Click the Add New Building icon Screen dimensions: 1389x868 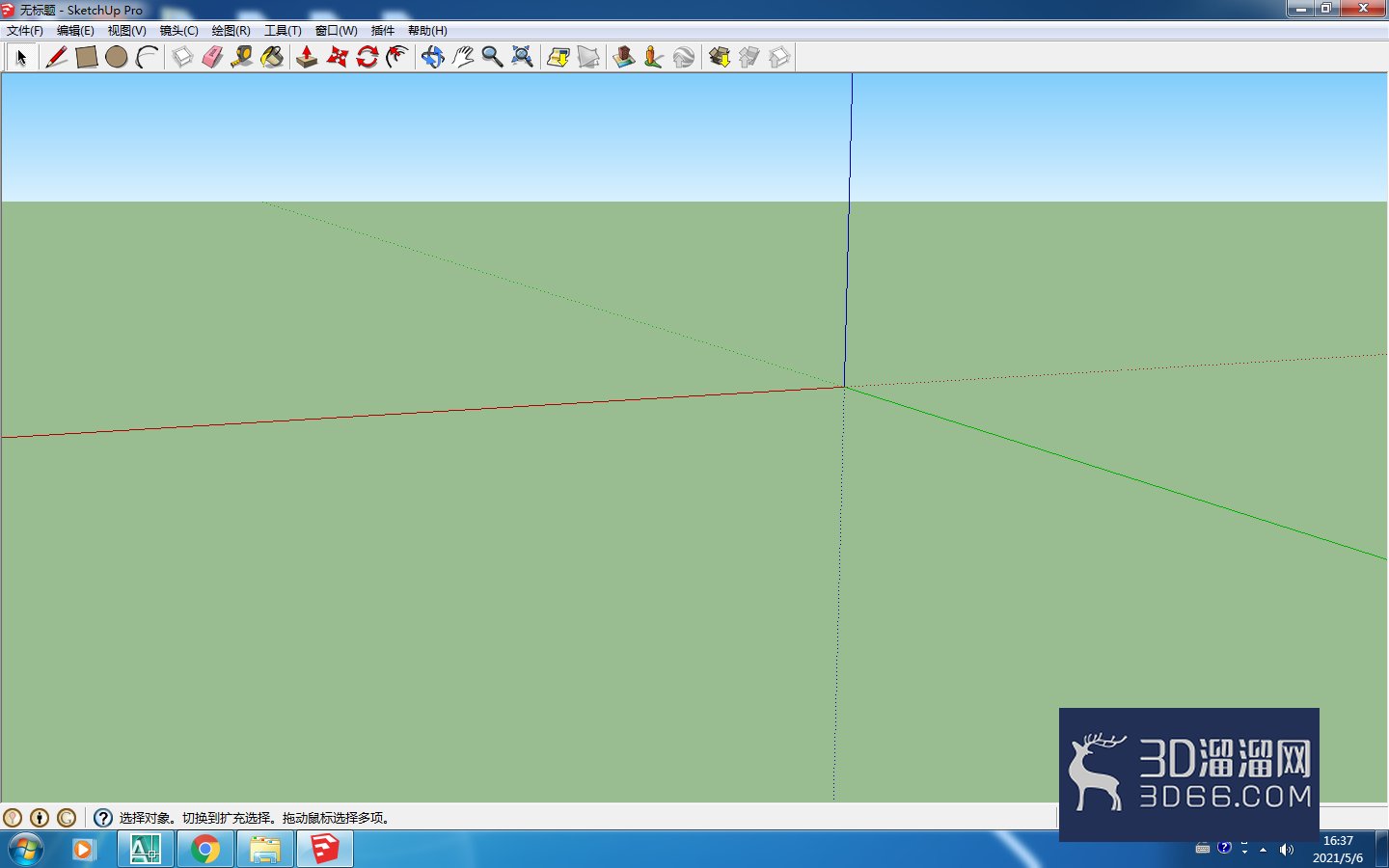click(x=623, y=57)
